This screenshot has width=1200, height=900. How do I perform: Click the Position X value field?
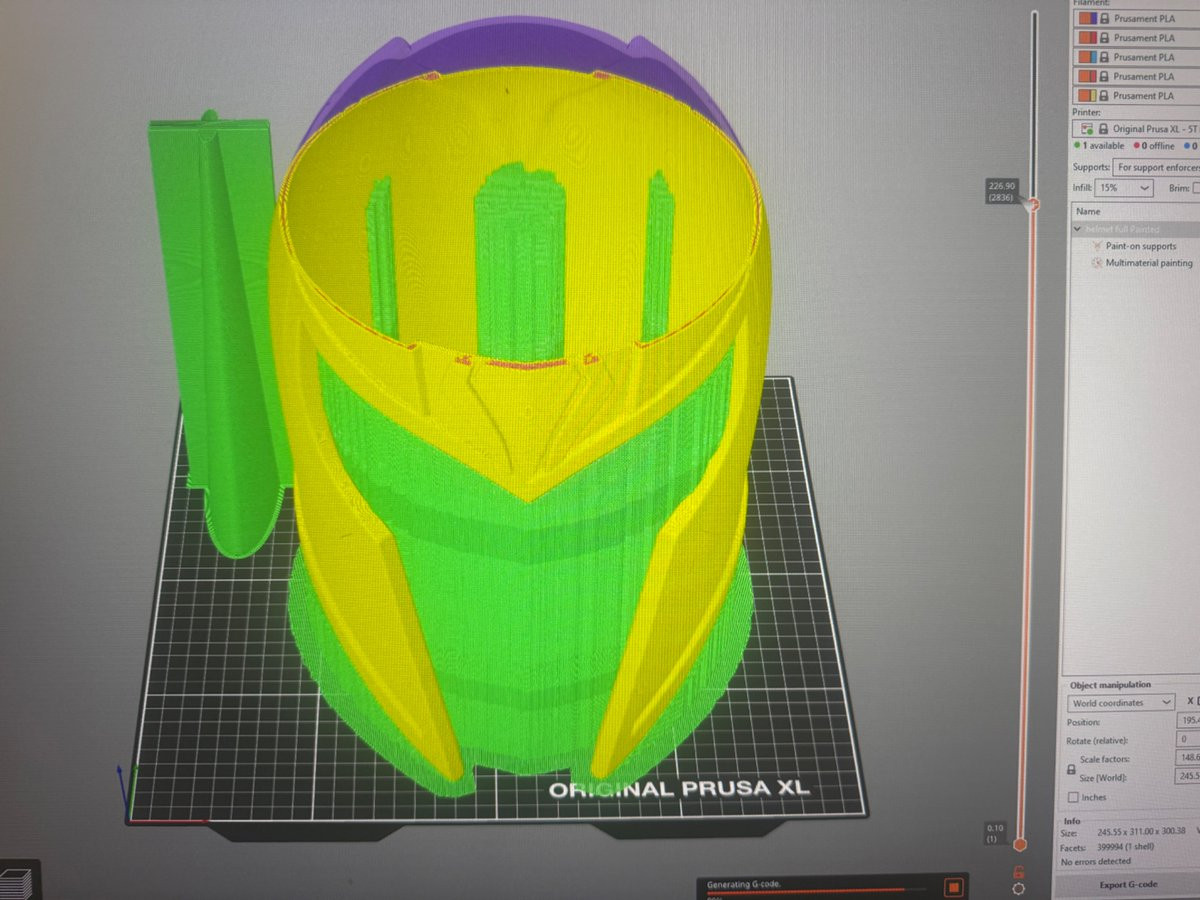[x=1189, y=721]
